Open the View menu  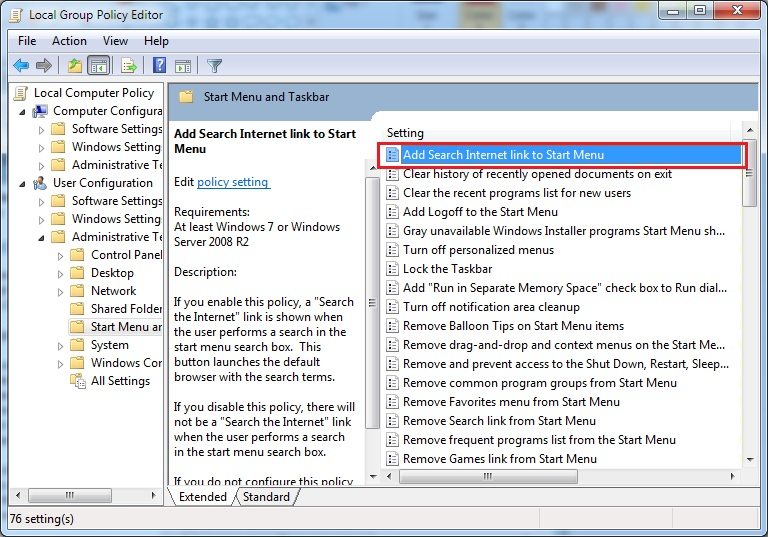coord(115,41)
